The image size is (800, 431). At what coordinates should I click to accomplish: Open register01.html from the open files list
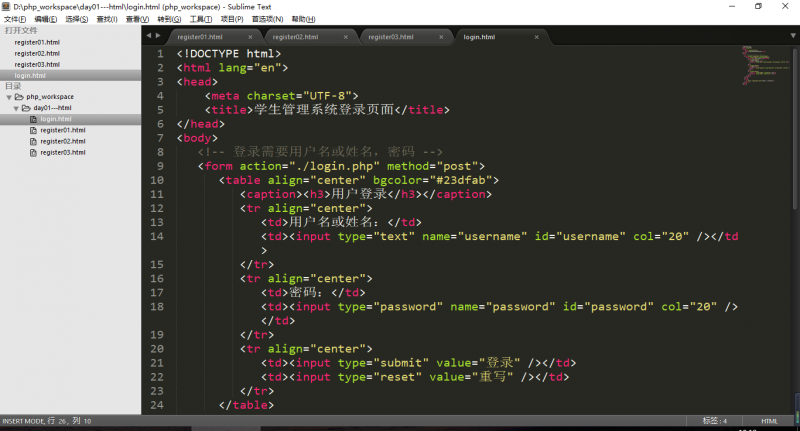tap(37, 42)
